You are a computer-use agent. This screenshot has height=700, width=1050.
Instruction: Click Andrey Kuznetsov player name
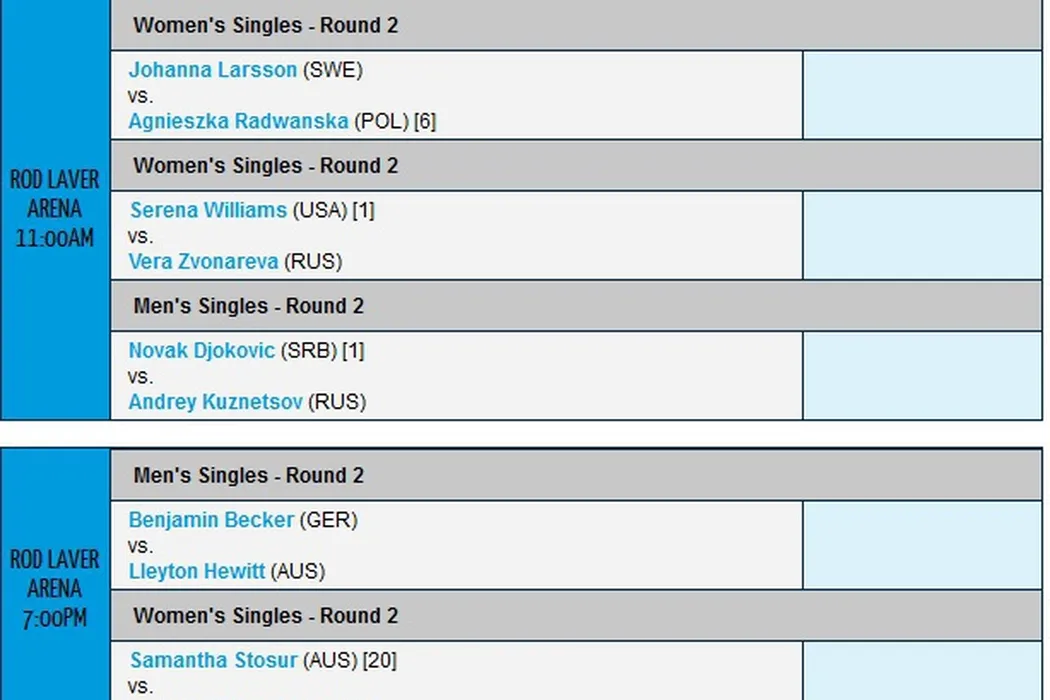(x=216, y=402)
